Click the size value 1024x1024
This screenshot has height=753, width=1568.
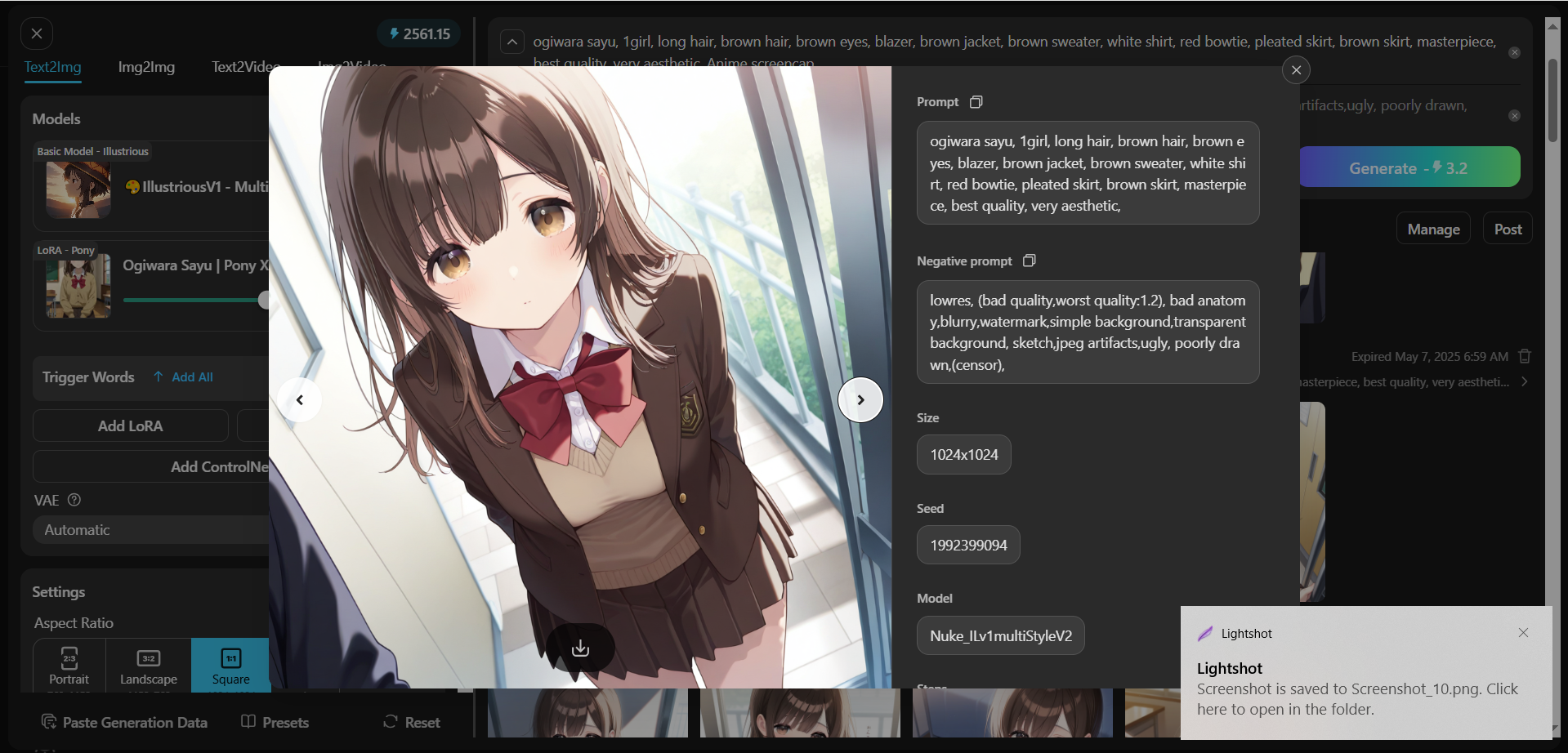964,455
